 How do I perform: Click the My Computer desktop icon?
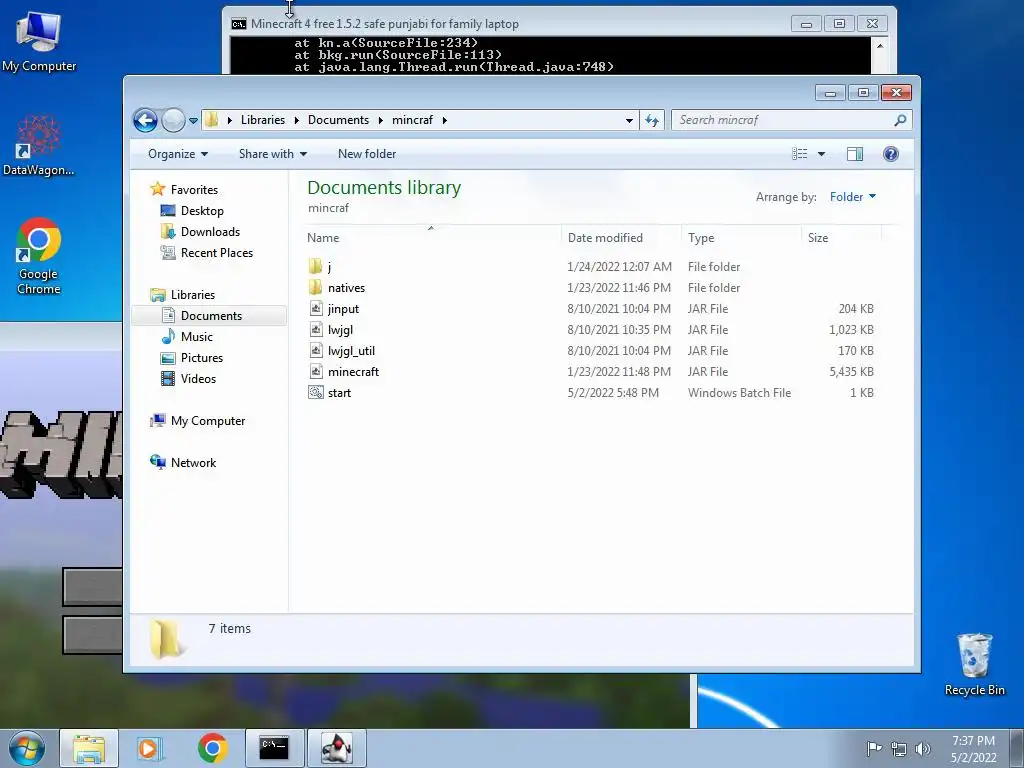coord(39,41)
